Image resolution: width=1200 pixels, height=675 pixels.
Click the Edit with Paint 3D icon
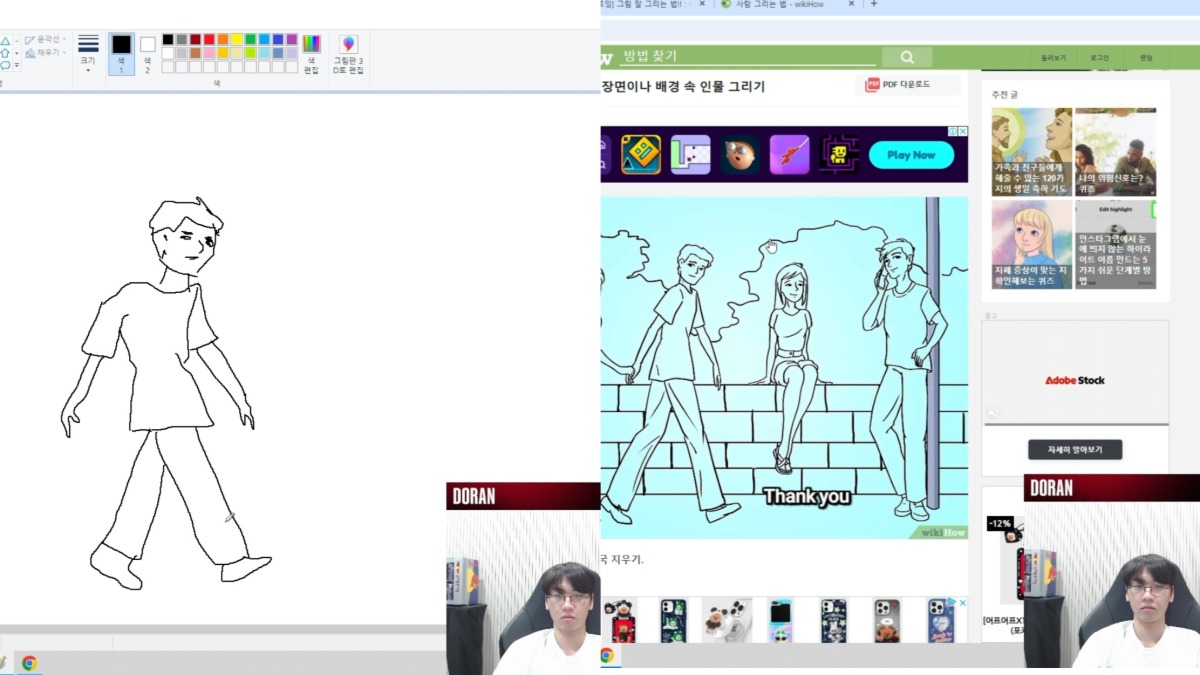coord(348,45)
